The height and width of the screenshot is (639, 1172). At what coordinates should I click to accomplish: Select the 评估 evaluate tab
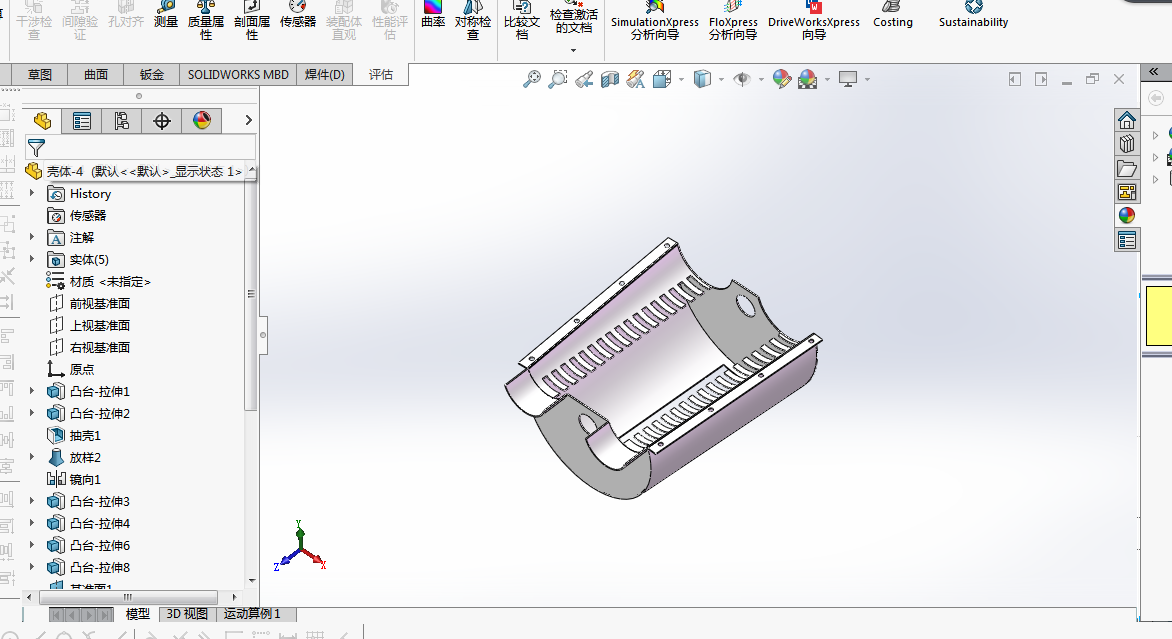pos(380,75)
